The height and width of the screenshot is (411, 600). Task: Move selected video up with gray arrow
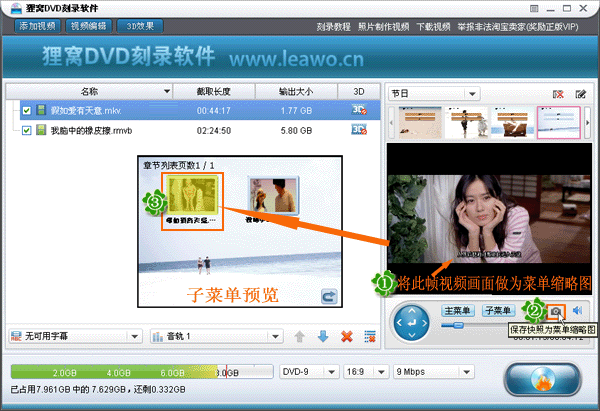tap(300, 336)
